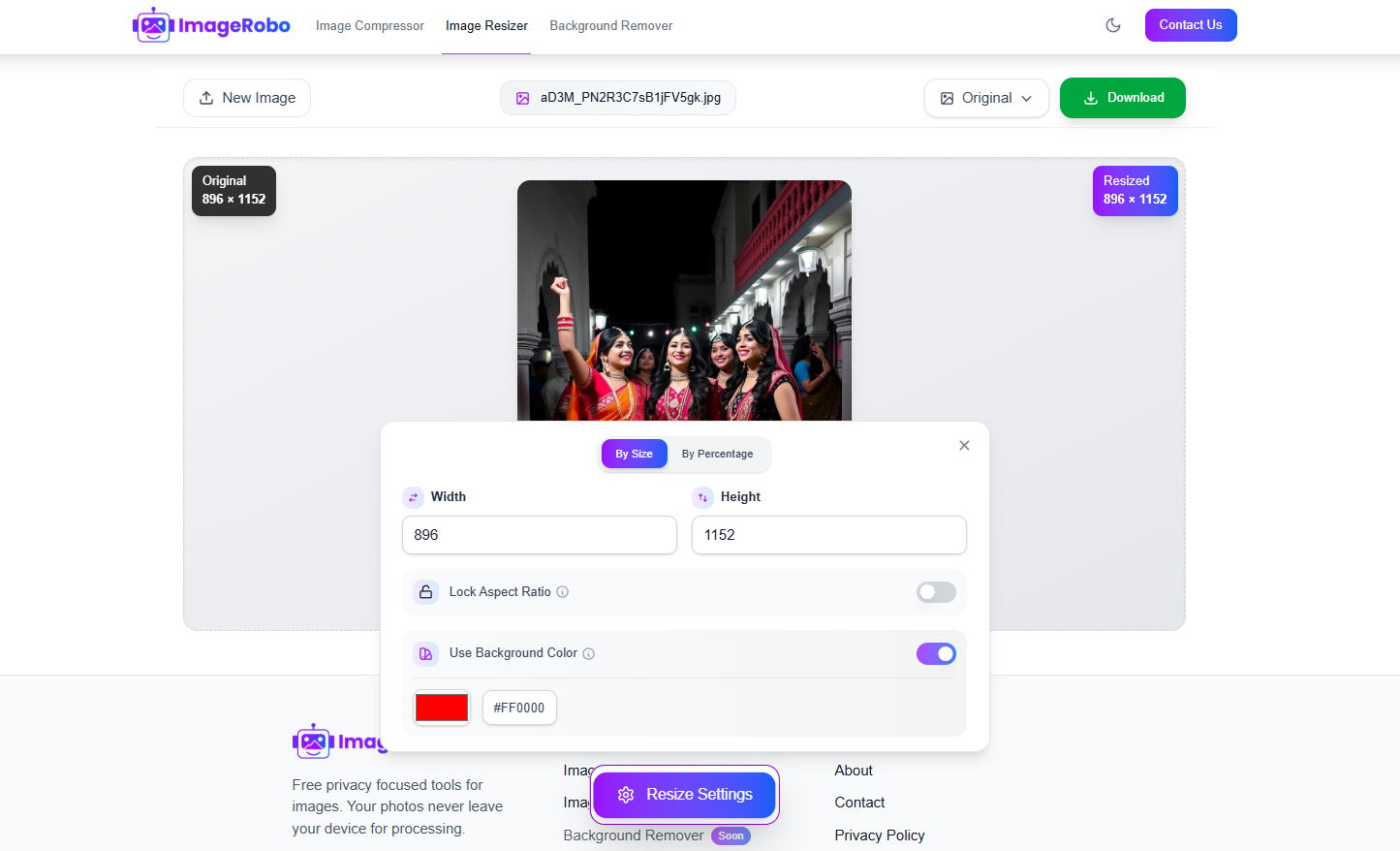The image size is (1400, 851).
Task: Click the Lock Aspect Ratio info icon
Action: (x=563, y=592)
